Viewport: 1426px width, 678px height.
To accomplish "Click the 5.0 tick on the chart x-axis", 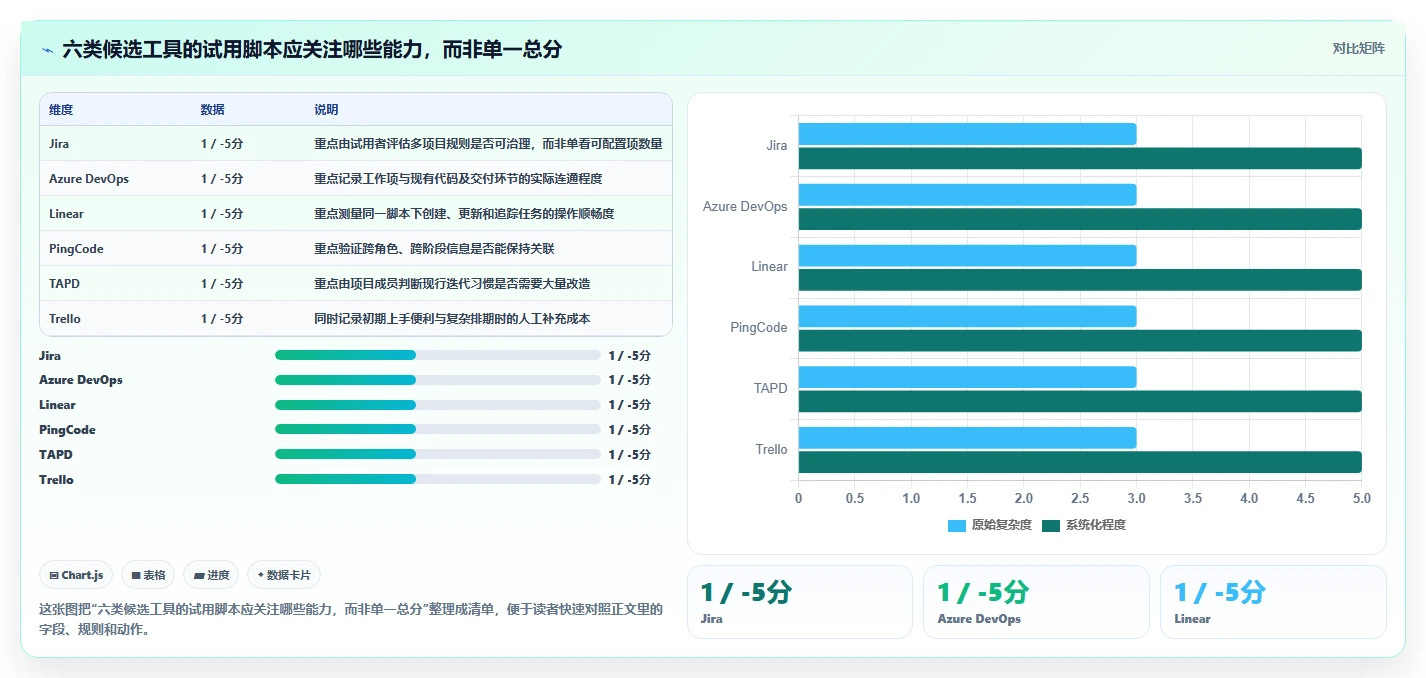I will pyautogui.click(x=1362, y=498).
